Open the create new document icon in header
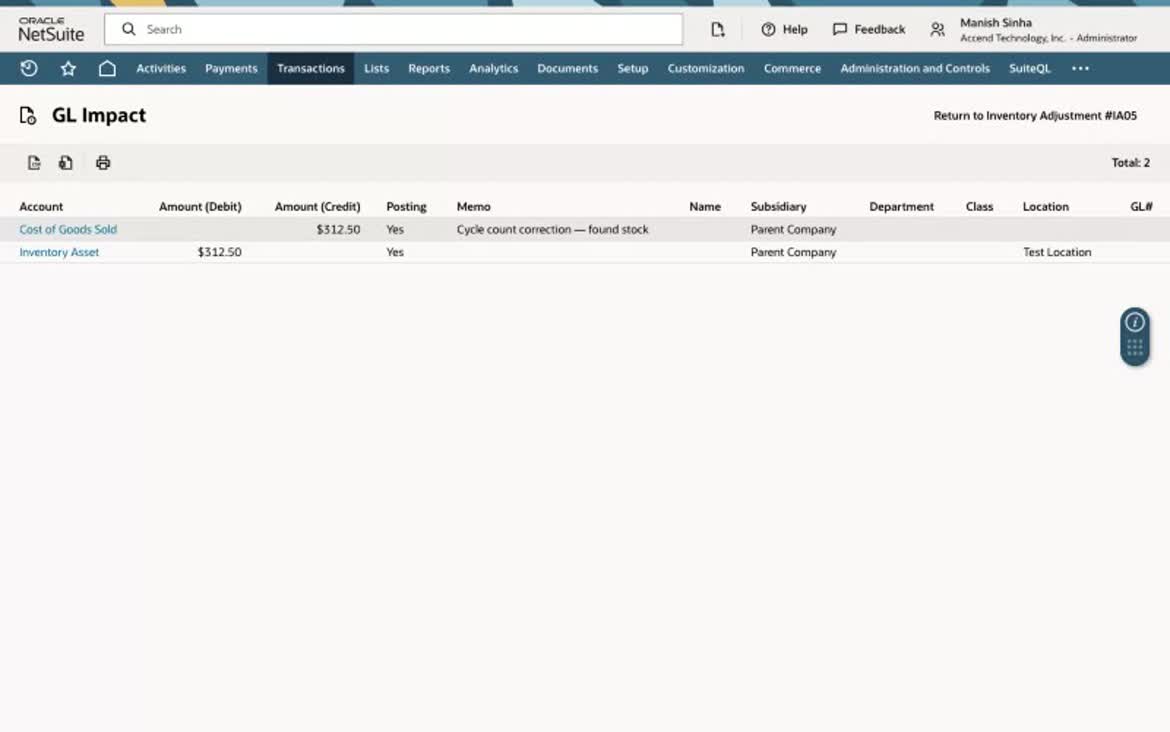Viewport: 1170px width, 732px height. coord(718,29)
